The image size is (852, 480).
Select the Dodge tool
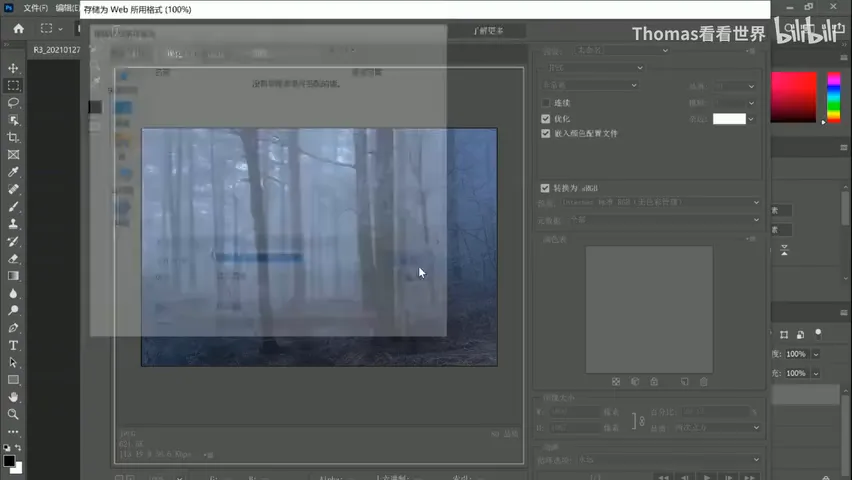[x=13, y=310]
